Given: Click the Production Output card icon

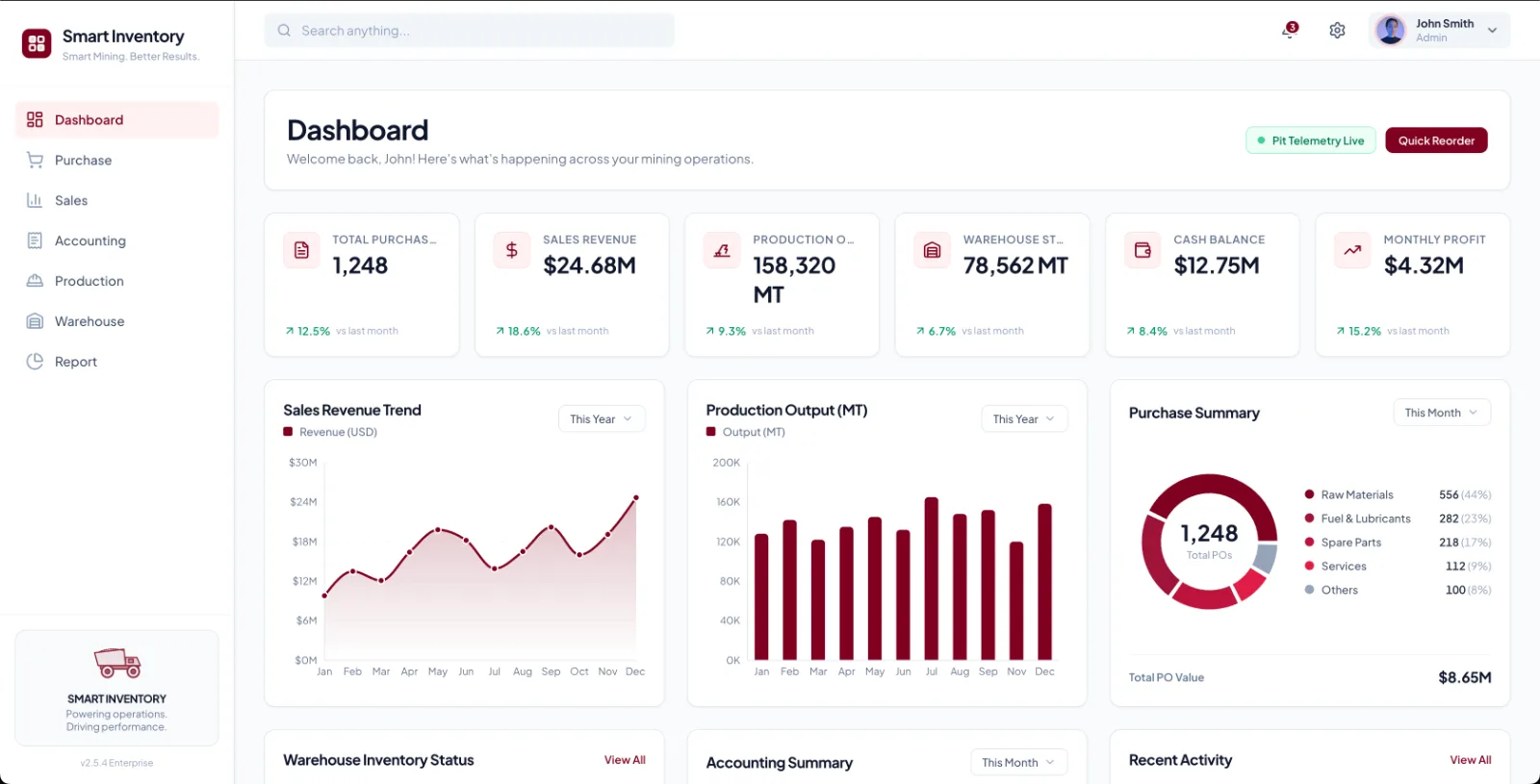Looking at the screenshot, I should 722,250.
